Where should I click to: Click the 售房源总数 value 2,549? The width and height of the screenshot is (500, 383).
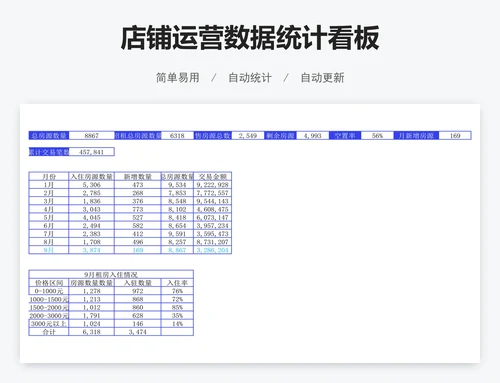(248, 136)
